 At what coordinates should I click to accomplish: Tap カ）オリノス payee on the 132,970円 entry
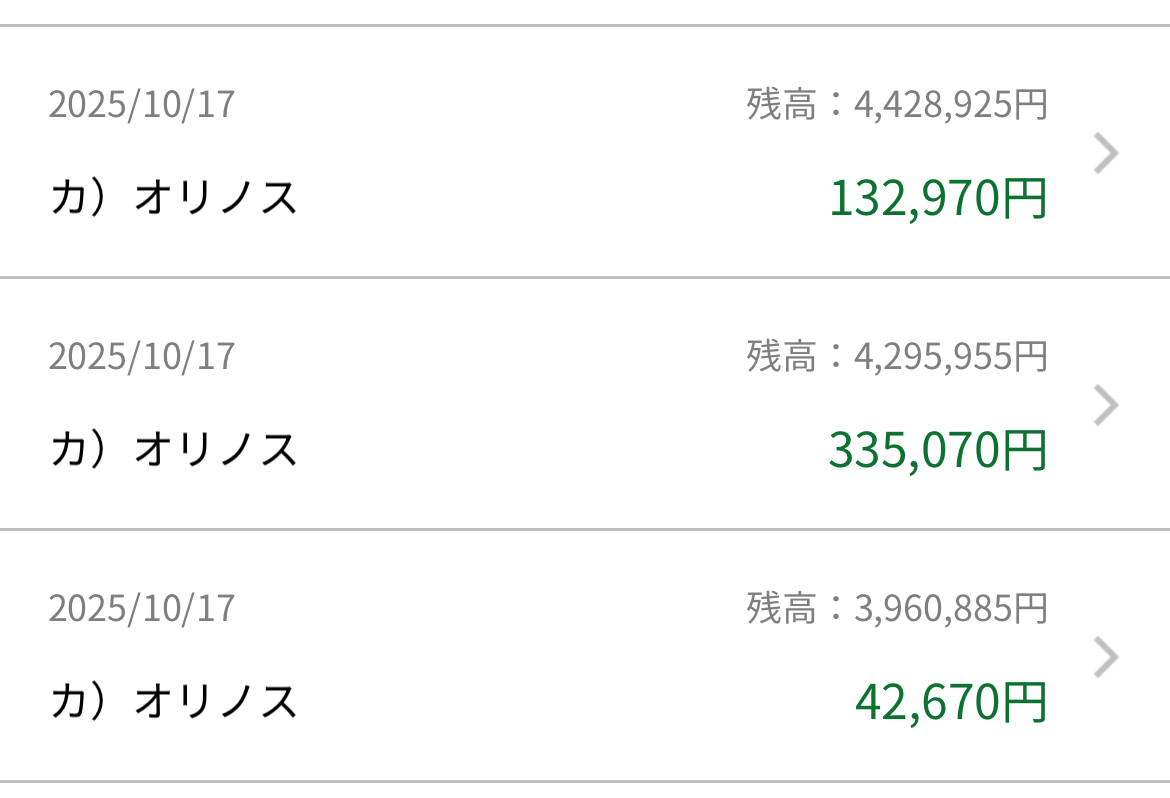[174, 198]
